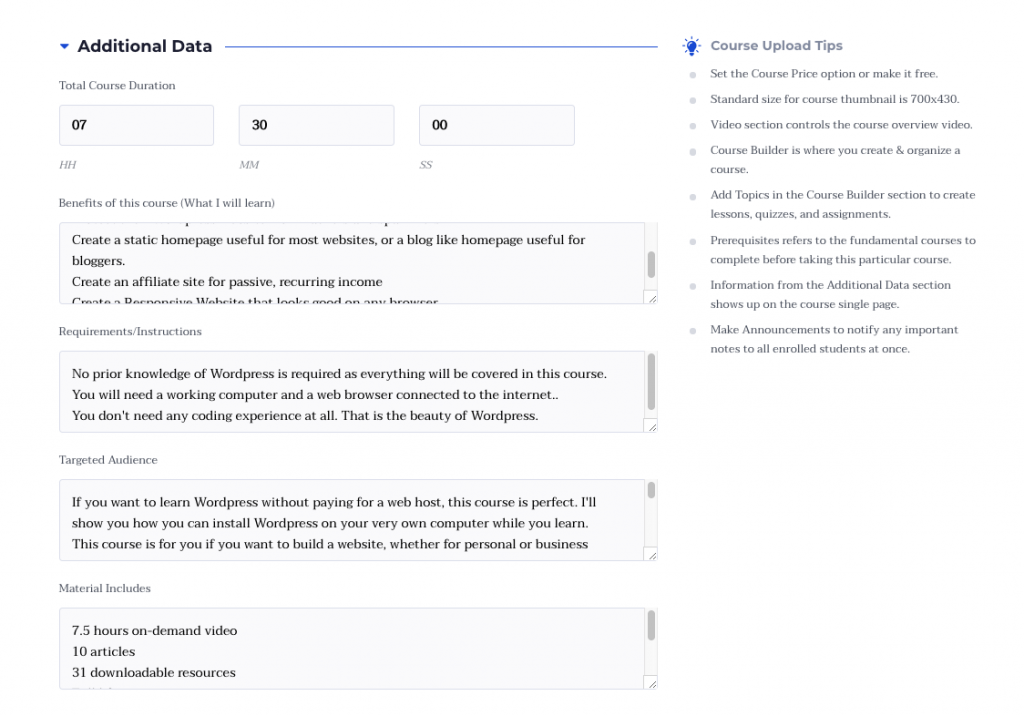Click the SS label under seconds
The width and height of the screenshot is (1024, 716).
pyautogui.click(x=426, y=165)
